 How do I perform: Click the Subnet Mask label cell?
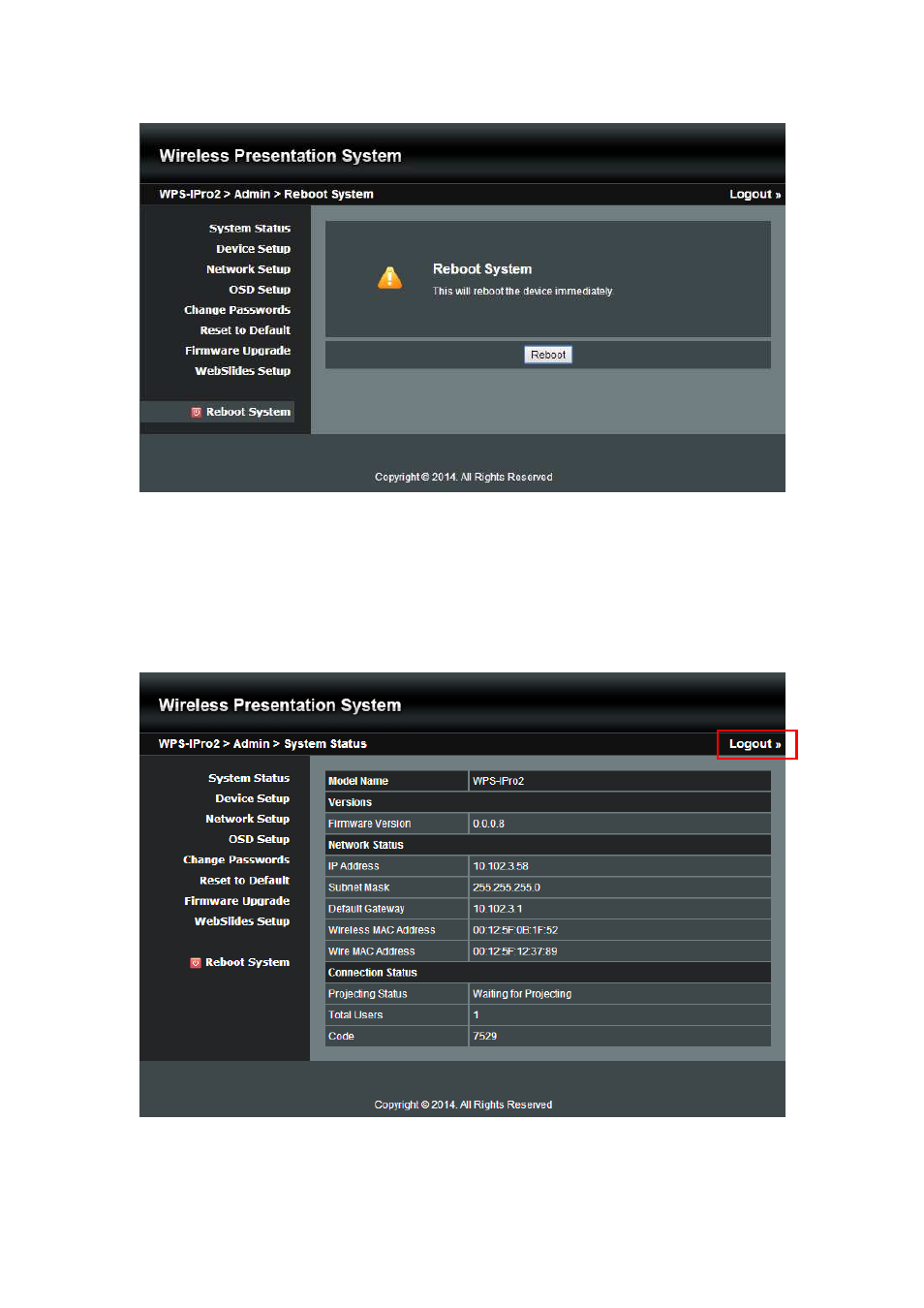coord(397,888)
